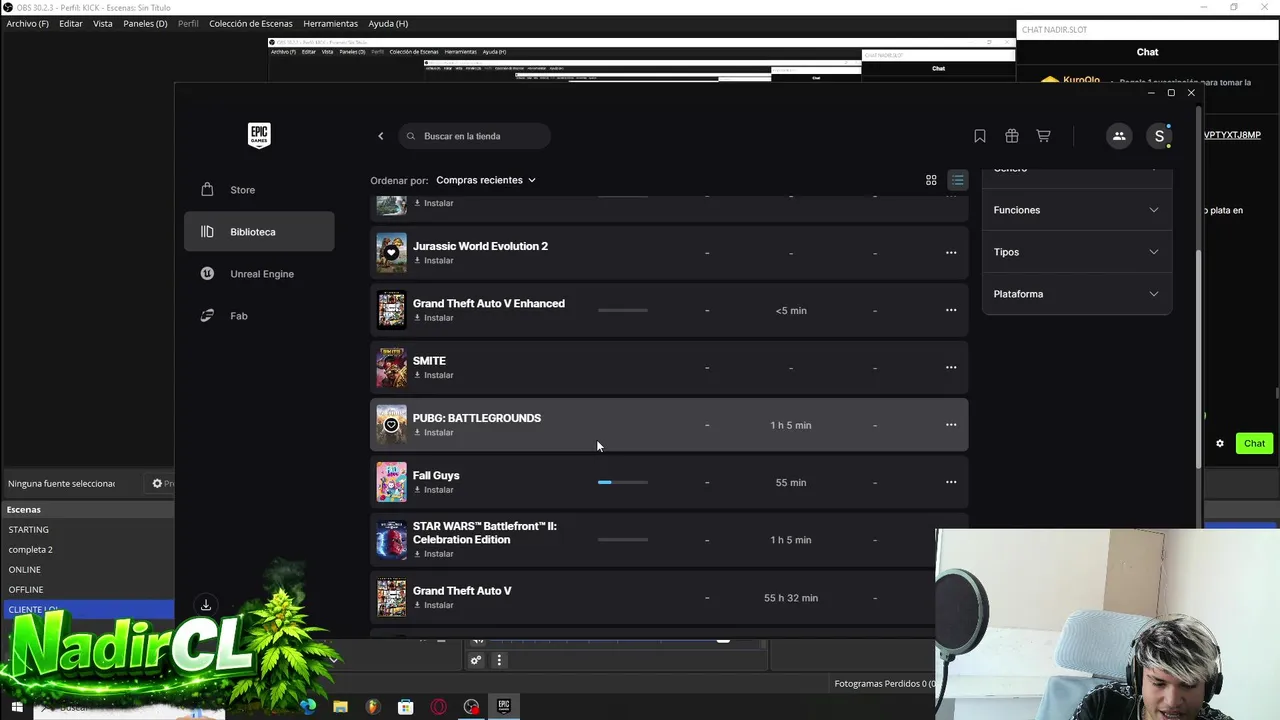Open the S profile avatar
This screenshot has width=1280, height=720.
point(1159,136)
